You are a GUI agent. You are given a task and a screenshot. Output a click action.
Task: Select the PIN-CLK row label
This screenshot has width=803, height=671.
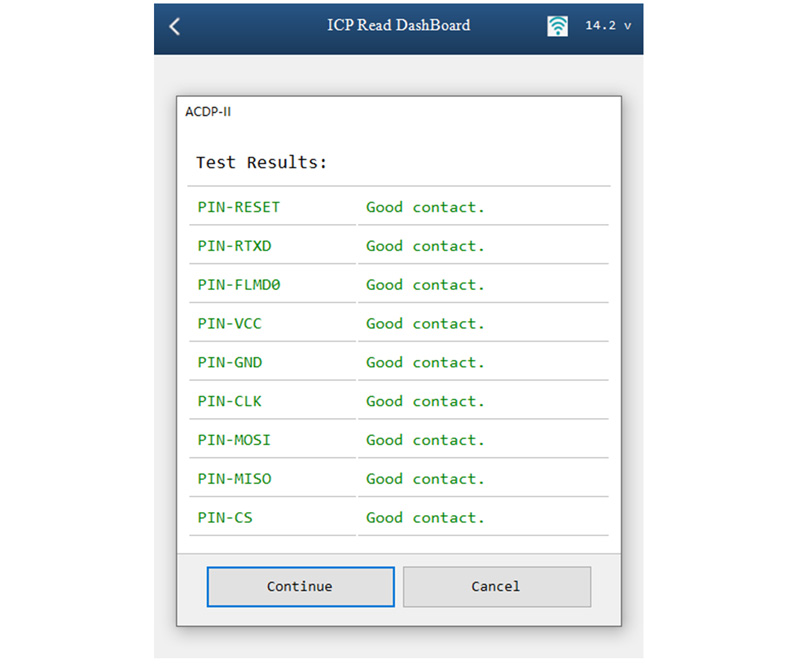[x=230, y=401]
